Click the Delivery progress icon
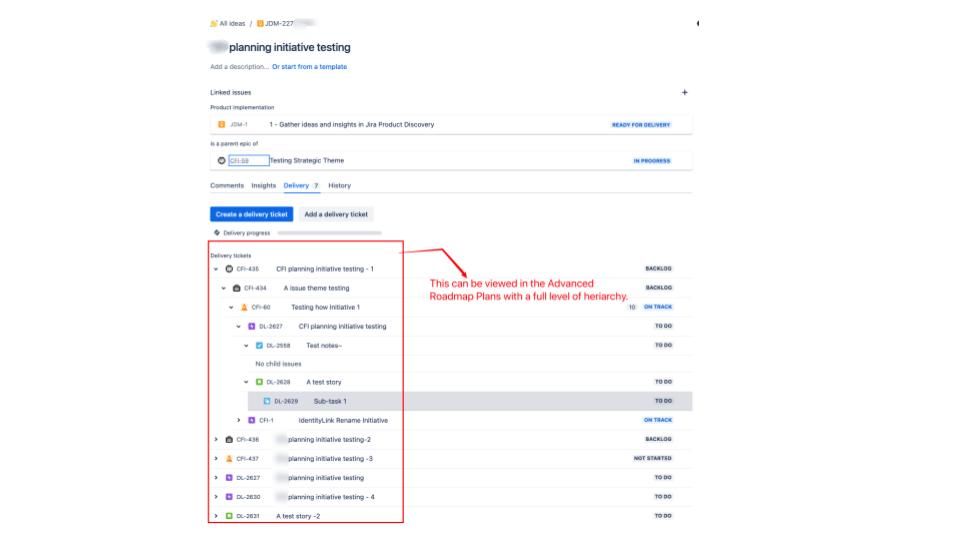This screenshot has width=960, height=540. (x=217, y=233)
